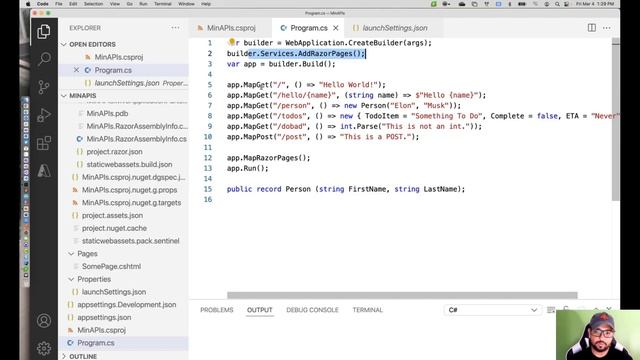Open the C# output channel dropdown
Image resolution: width=640 pixels, height=360 pixels.
click(492, 310)
